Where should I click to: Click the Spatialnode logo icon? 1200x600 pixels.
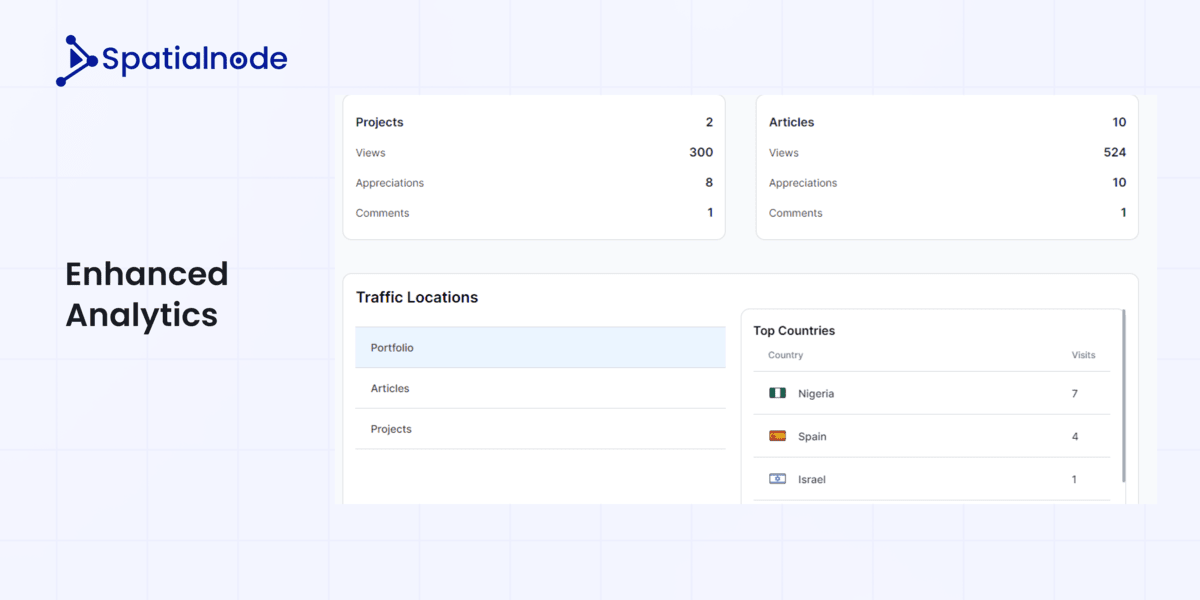(x=76, y=59)
